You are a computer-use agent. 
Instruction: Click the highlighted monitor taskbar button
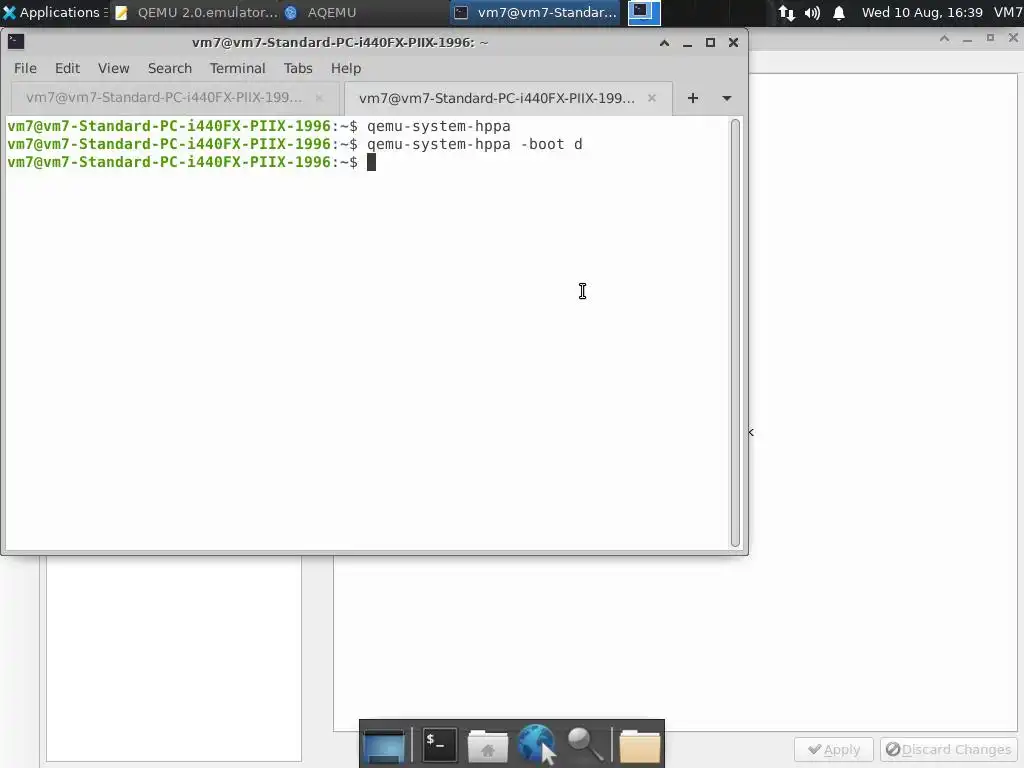(644, 12)
